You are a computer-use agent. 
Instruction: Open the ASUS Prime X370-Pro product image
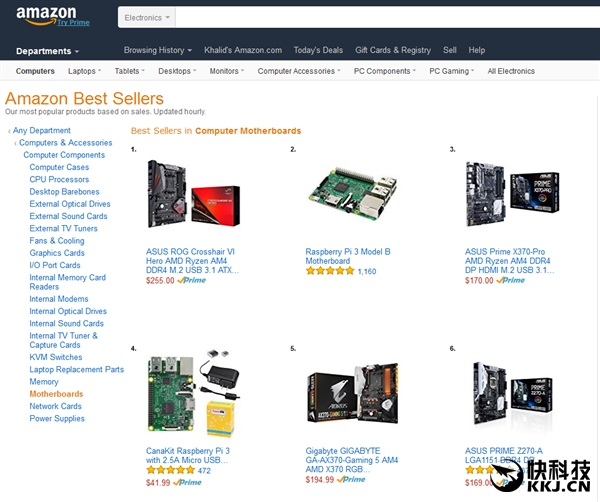[x=512, y=194]
